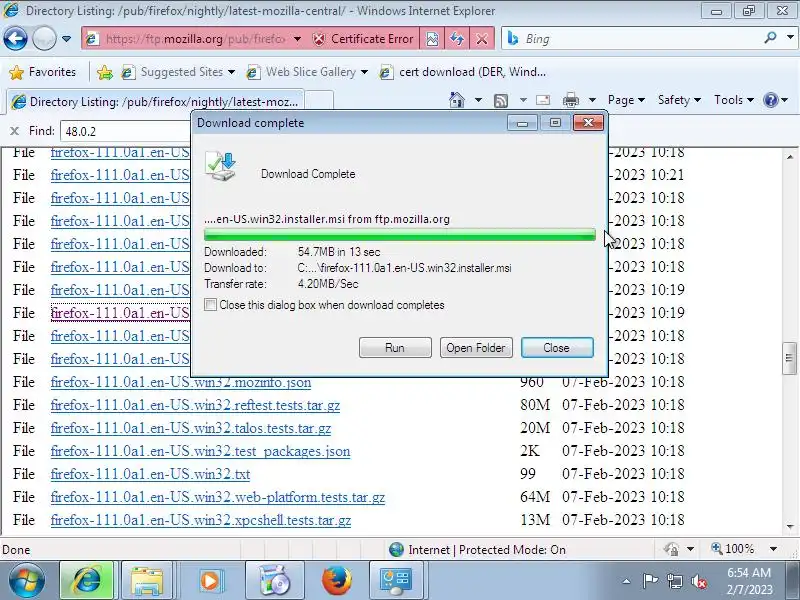
Task: Open firefox win32.txt link
Action: click(x=151, y=474)
